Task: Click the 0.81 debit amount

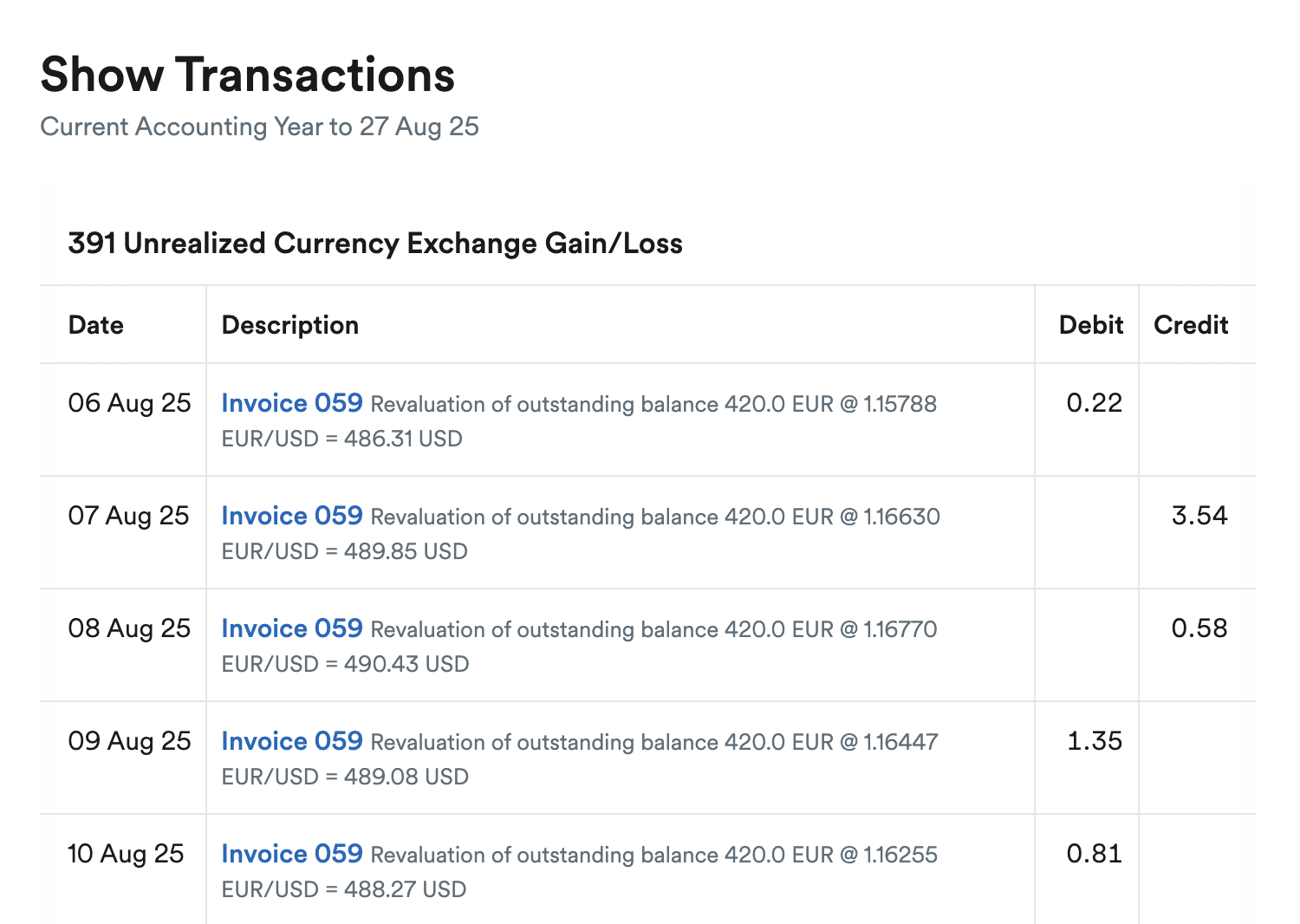Action: pos(1095,854)
